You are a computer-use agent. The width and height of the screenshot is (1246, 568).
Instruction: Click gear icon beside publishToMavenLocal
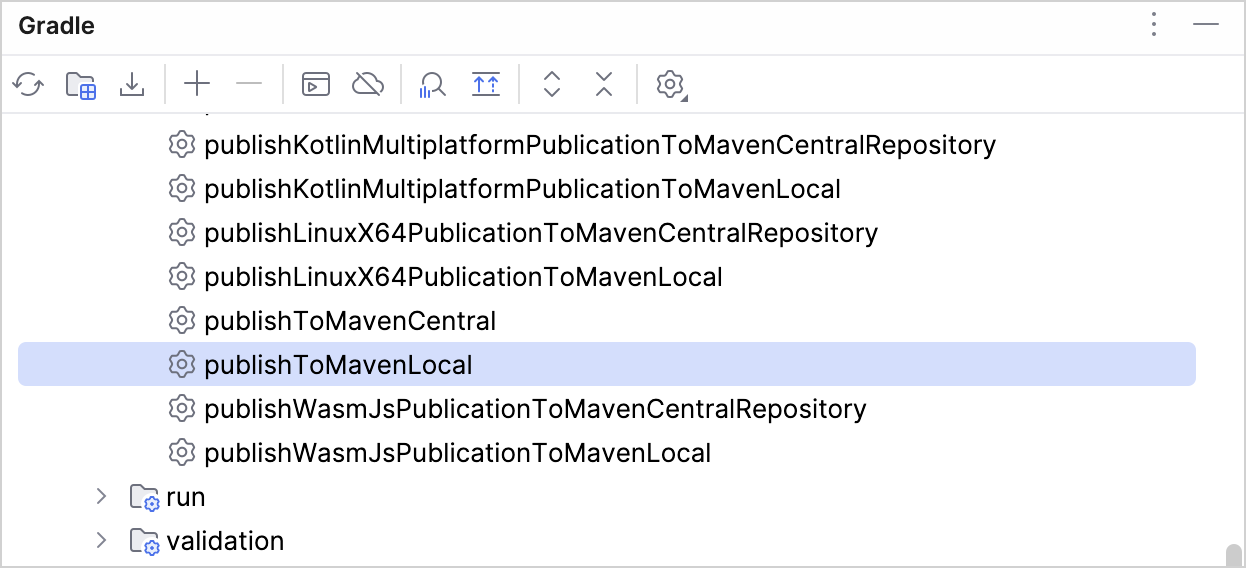coord(181,365)
